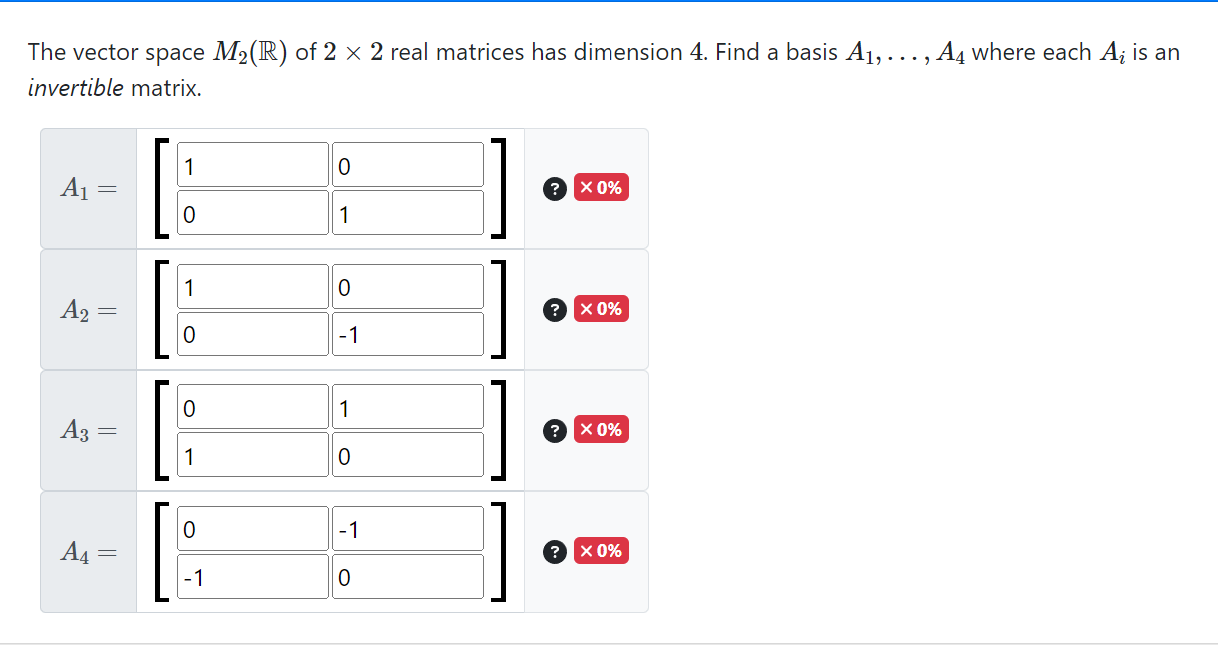Screen dimensions: 1218x645
Task: Select the top-left entry of matrix A1
Action: pos(252,164)
